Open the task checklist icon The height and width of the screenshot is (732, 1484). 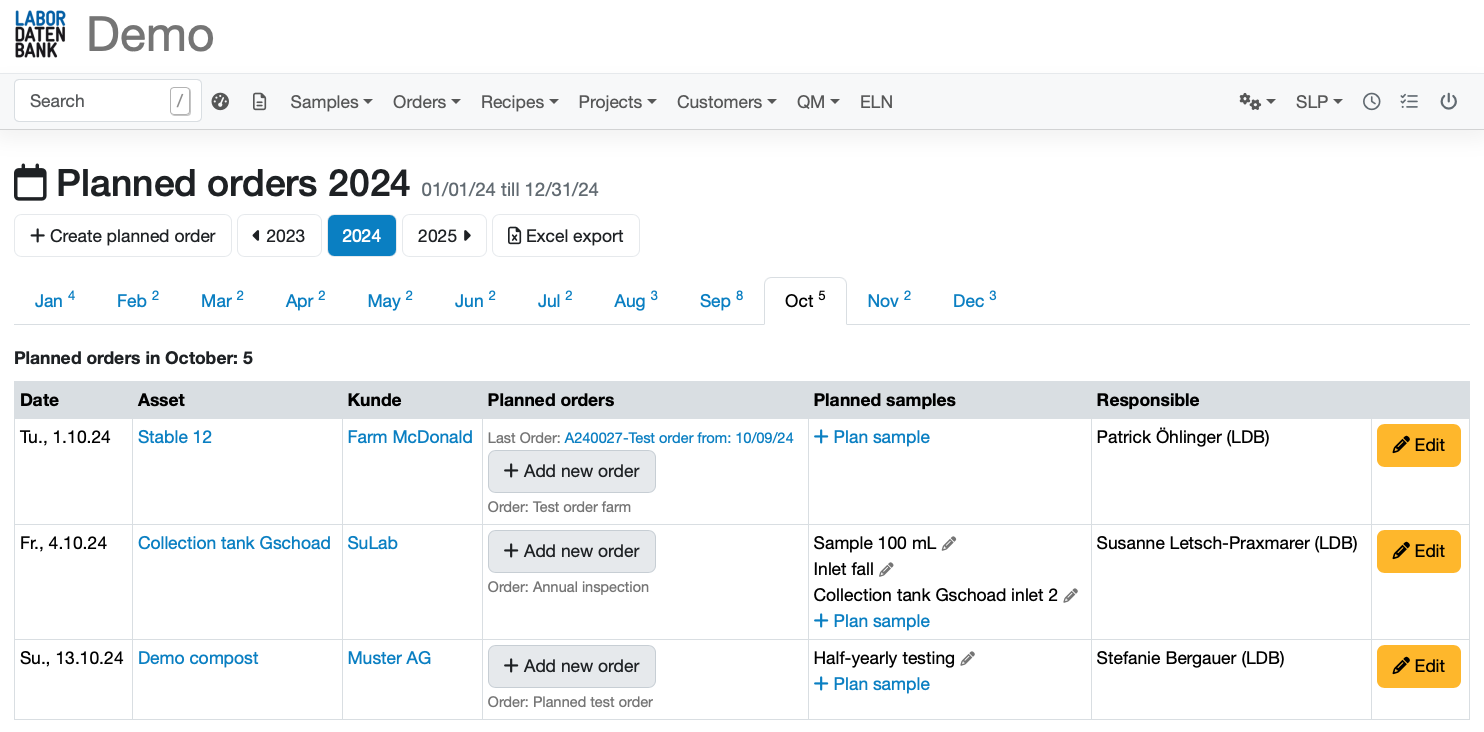tap(1409, 102)
